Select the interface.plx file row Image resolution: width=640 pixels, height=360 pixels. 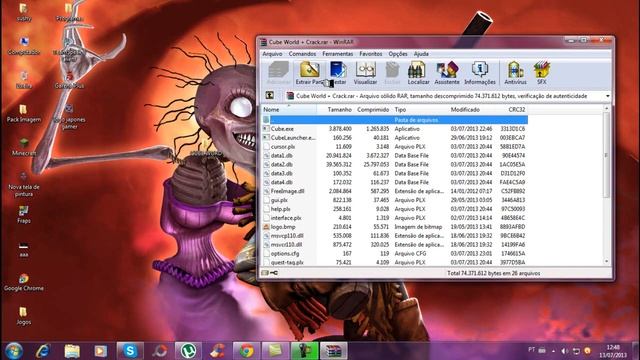point(395,218)
